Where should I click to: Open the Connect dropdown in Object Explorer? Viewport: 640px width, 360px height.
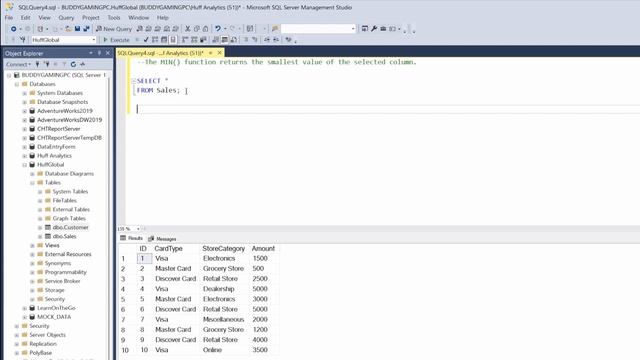(x=18, y=64)
